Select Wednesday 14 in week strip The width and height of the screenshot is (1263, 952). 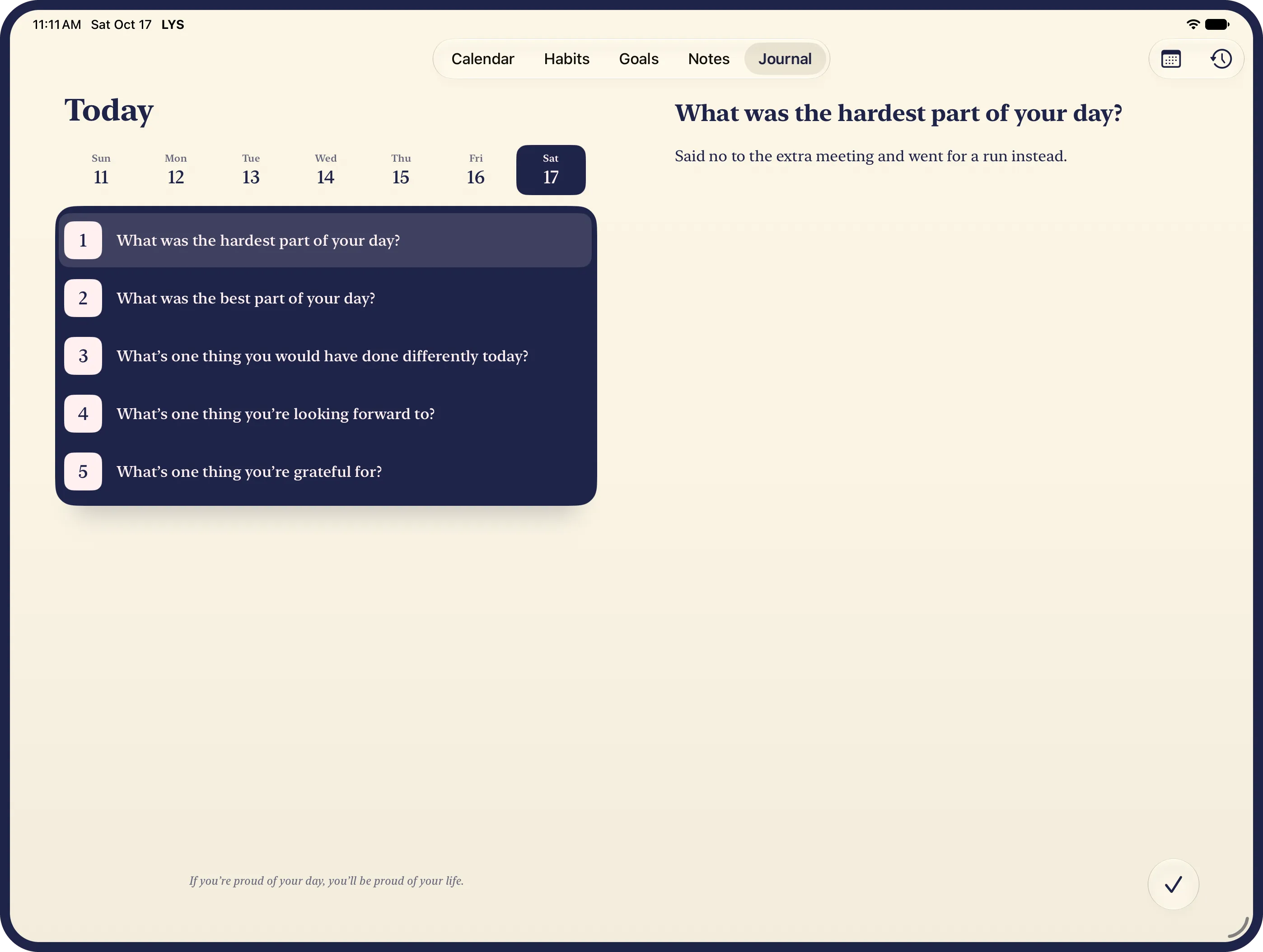pos(325,170)
